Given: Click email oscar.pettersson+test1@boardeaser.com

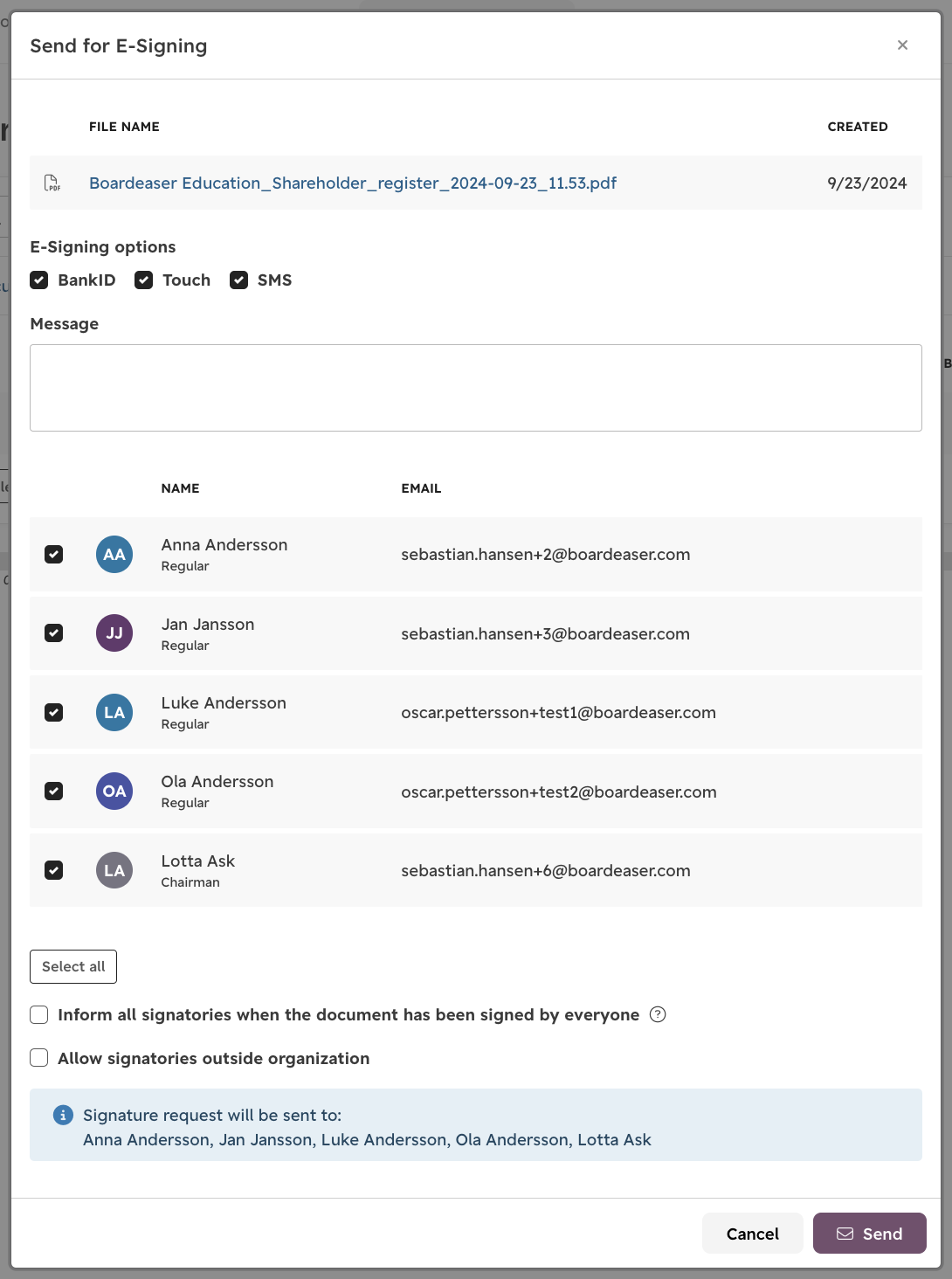Looking at the screenshot, I should [559, 713].
